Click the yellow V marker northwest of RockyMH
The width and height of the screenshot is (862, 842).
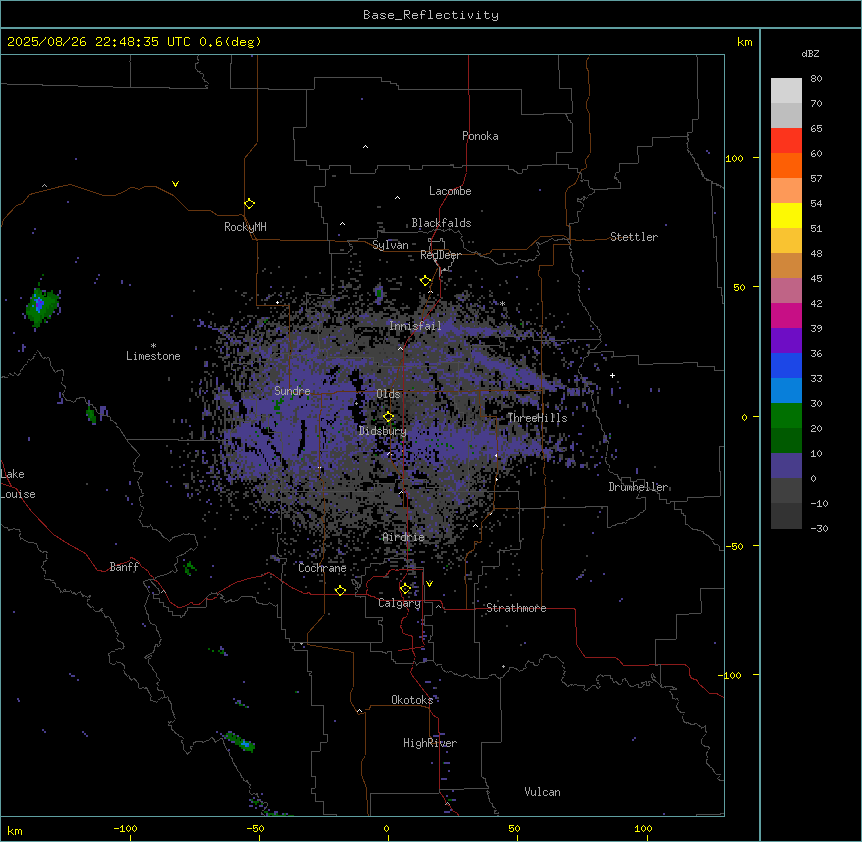click(x=175, y=184)
